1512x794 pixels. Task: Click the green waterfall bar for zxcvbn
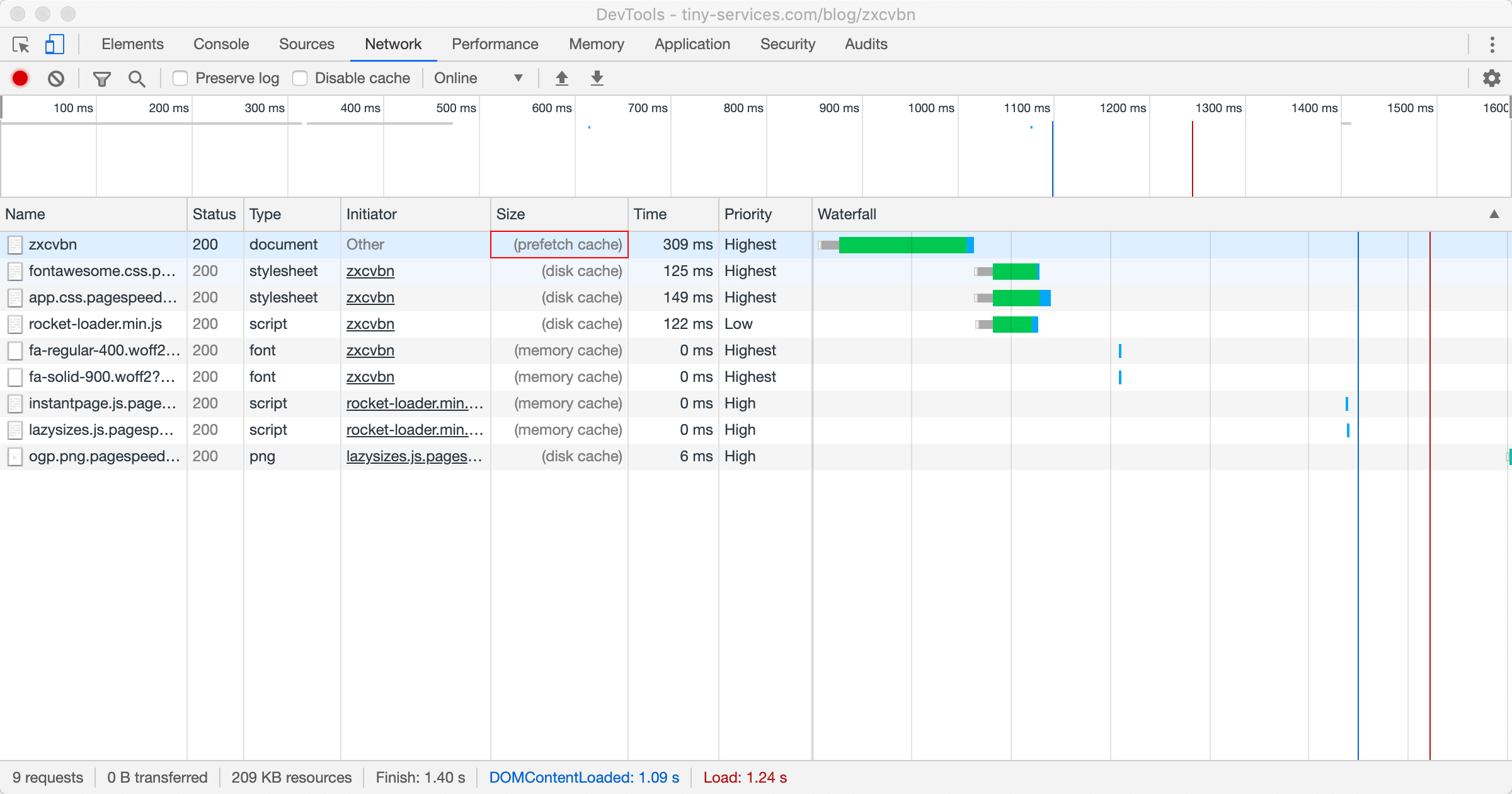click(x=902, y=245)
